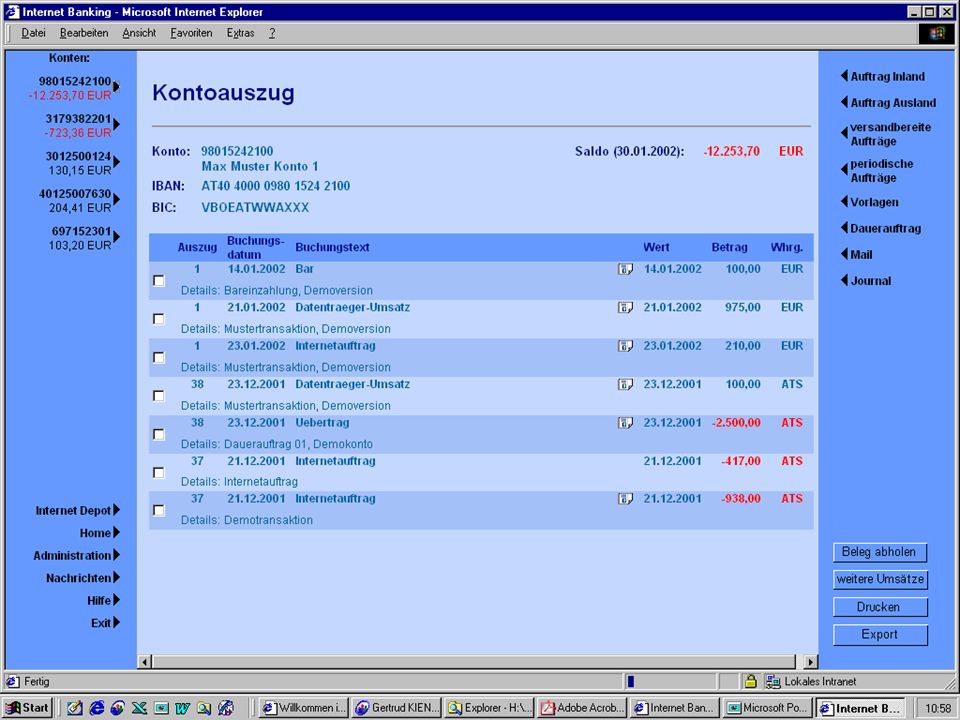This screenshot has height=720, width=960.
Task: Tick the checkbox for the Bar entry
Action: coord(159,280)
